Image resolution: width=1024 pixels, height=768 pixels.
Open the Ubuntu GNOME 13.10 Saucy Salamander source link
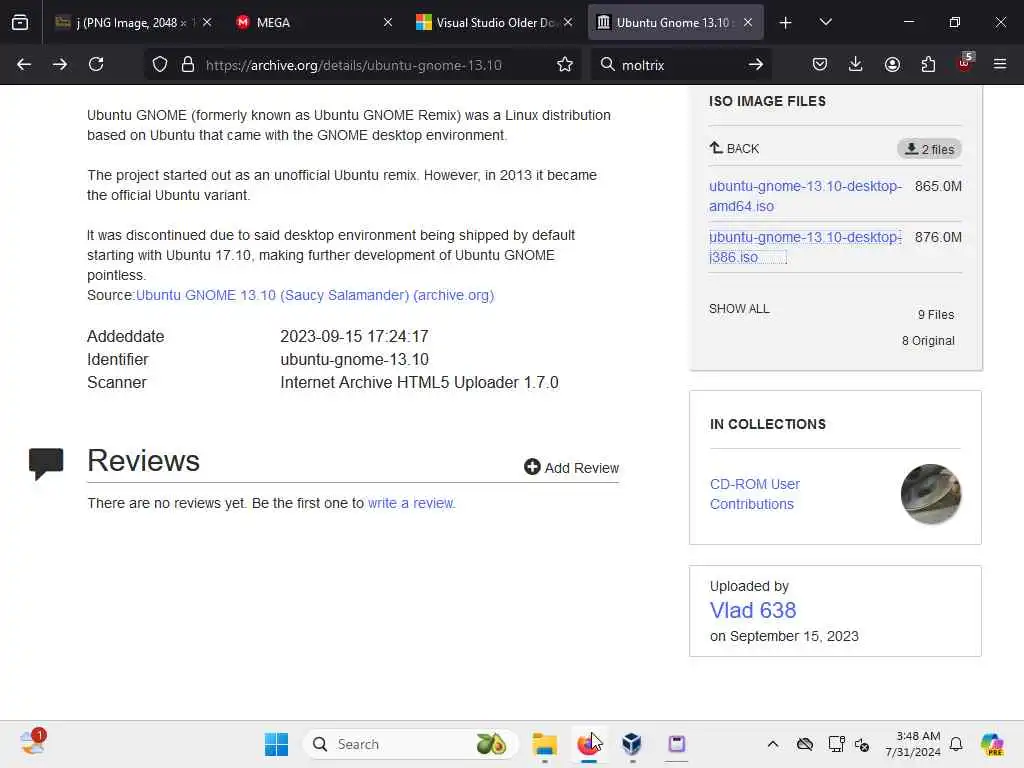tap(315, 295)
